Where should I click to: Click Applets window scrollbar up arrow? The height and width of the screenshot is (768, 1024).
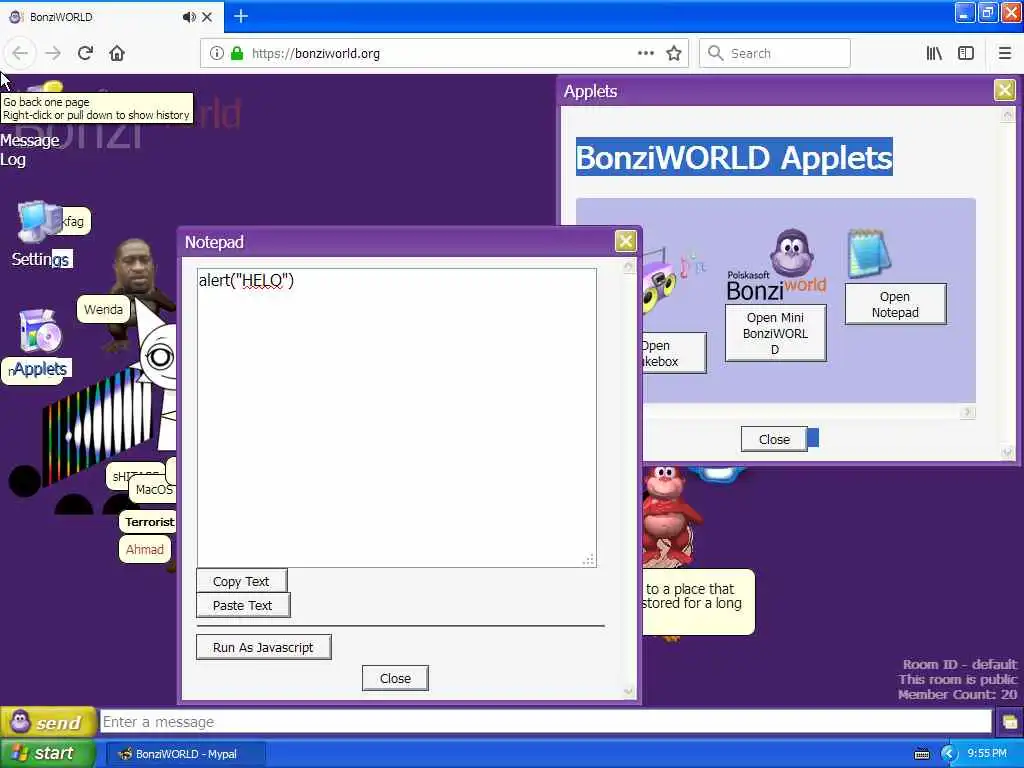click(x=1008, y=116)
